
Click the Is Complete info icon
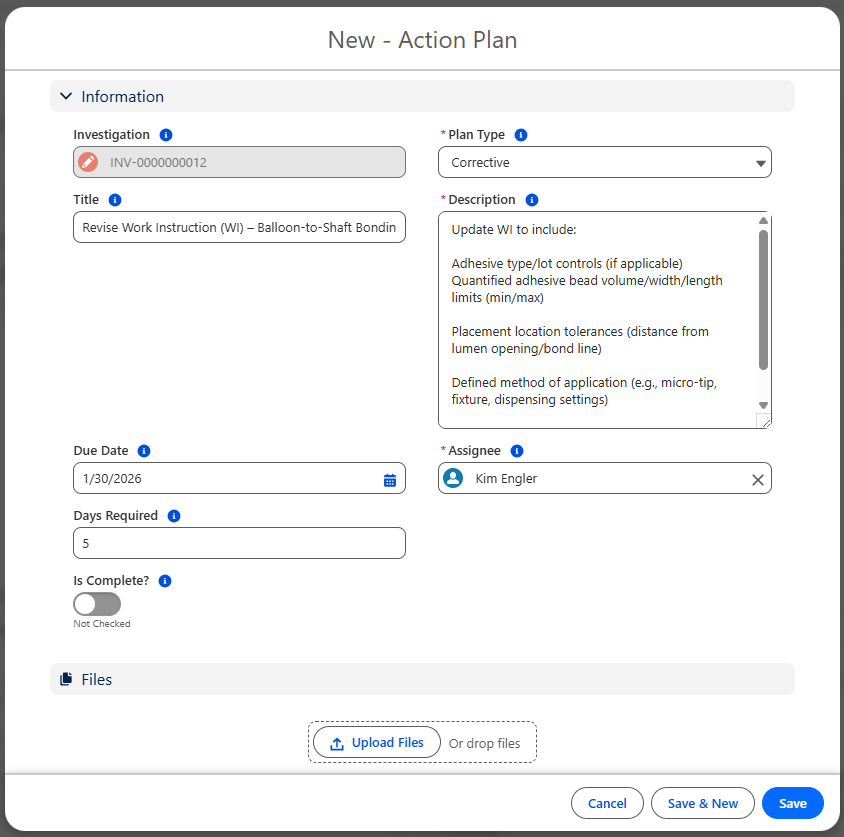click(165, 581)
